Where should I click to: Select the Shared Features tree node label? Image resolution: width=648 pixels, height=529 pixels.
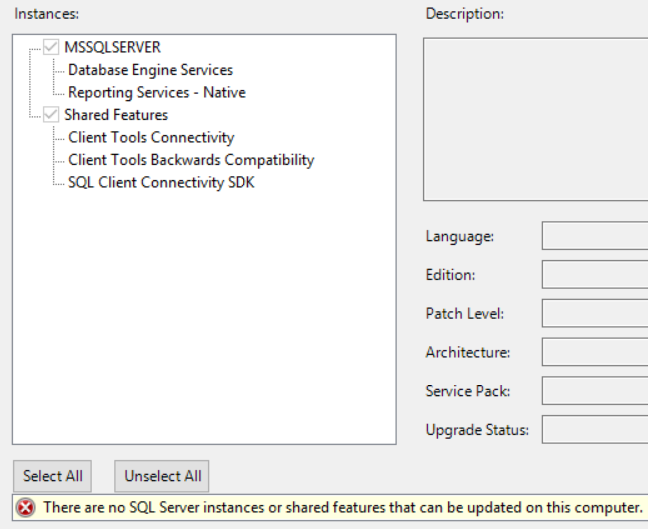tap(116, 115)
